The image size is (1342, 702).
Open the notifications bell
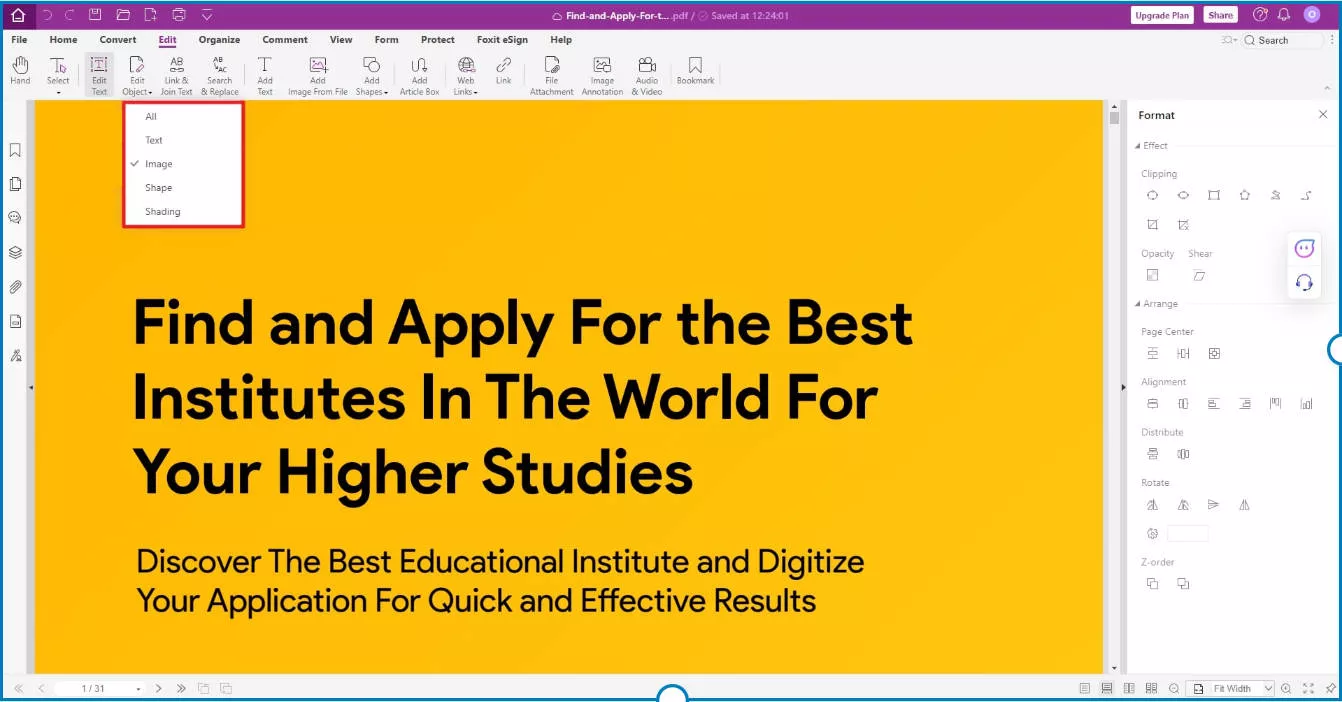pyautogui.click(x=1284, y=15)
